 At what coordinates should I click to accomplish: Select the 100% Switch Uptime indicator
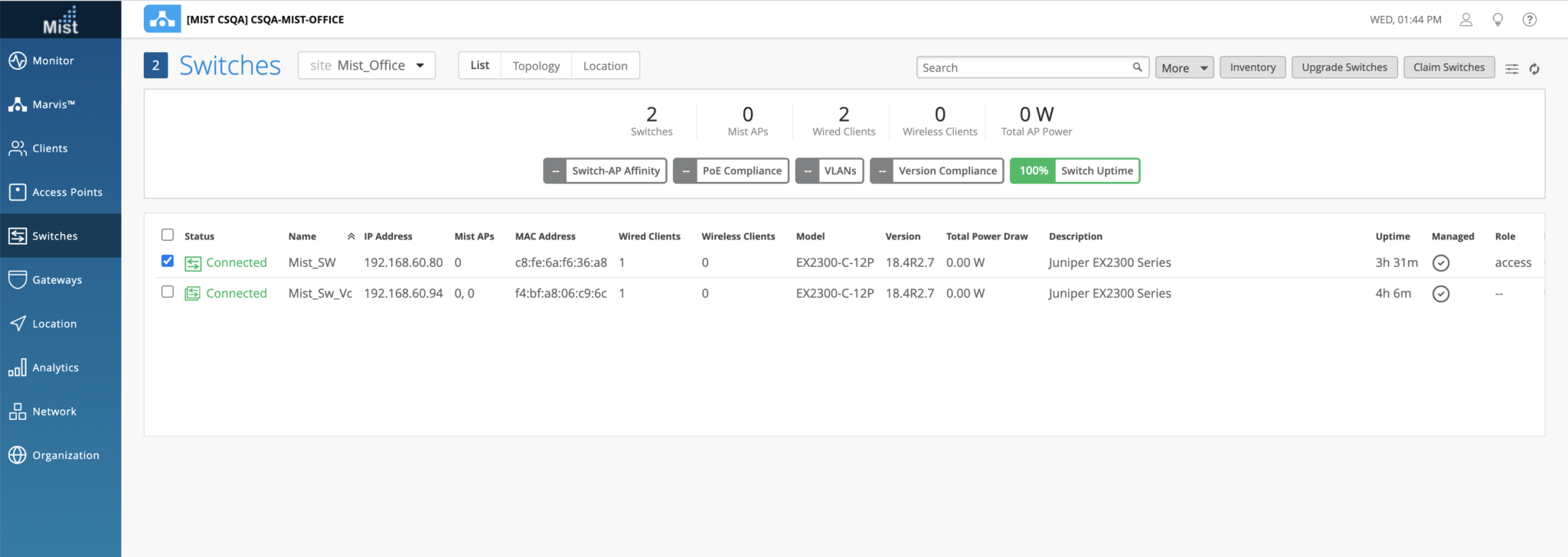coord(1074,171)
